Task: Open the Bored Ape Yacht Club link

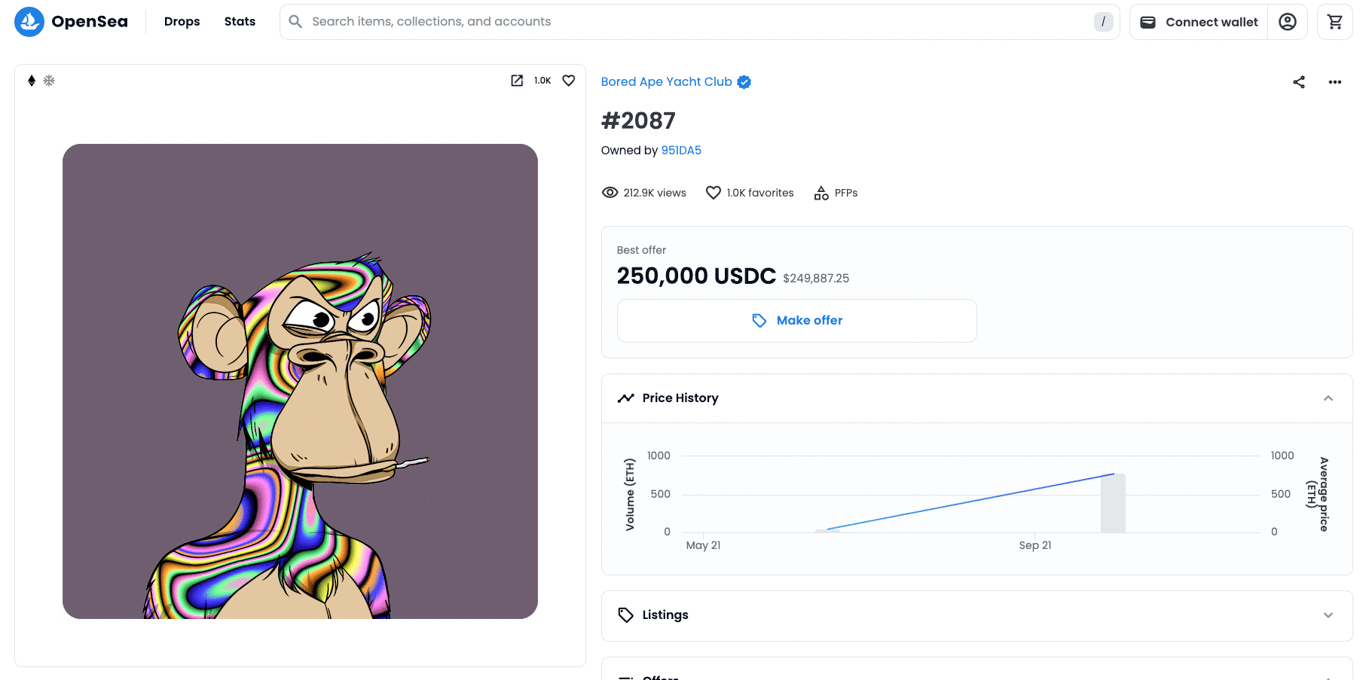Action: pyautogui.click(x=666, y=82)
